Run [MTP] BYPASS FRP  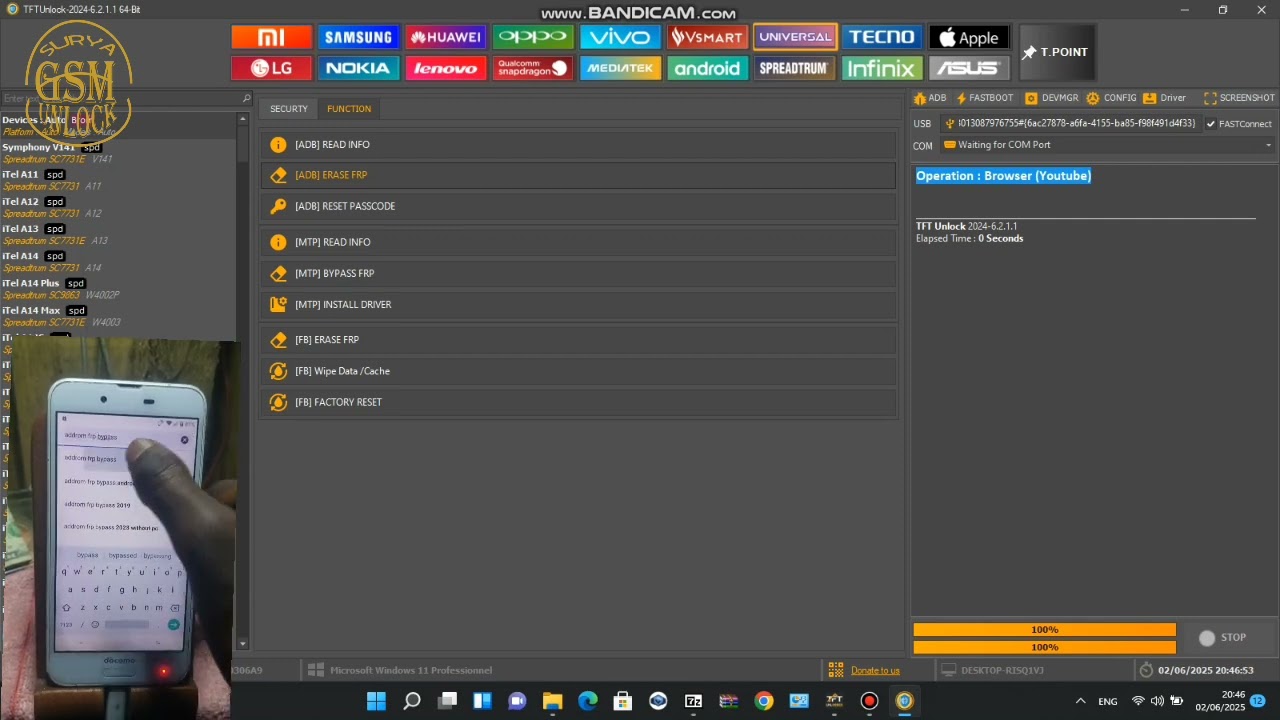tap(578, 273)
